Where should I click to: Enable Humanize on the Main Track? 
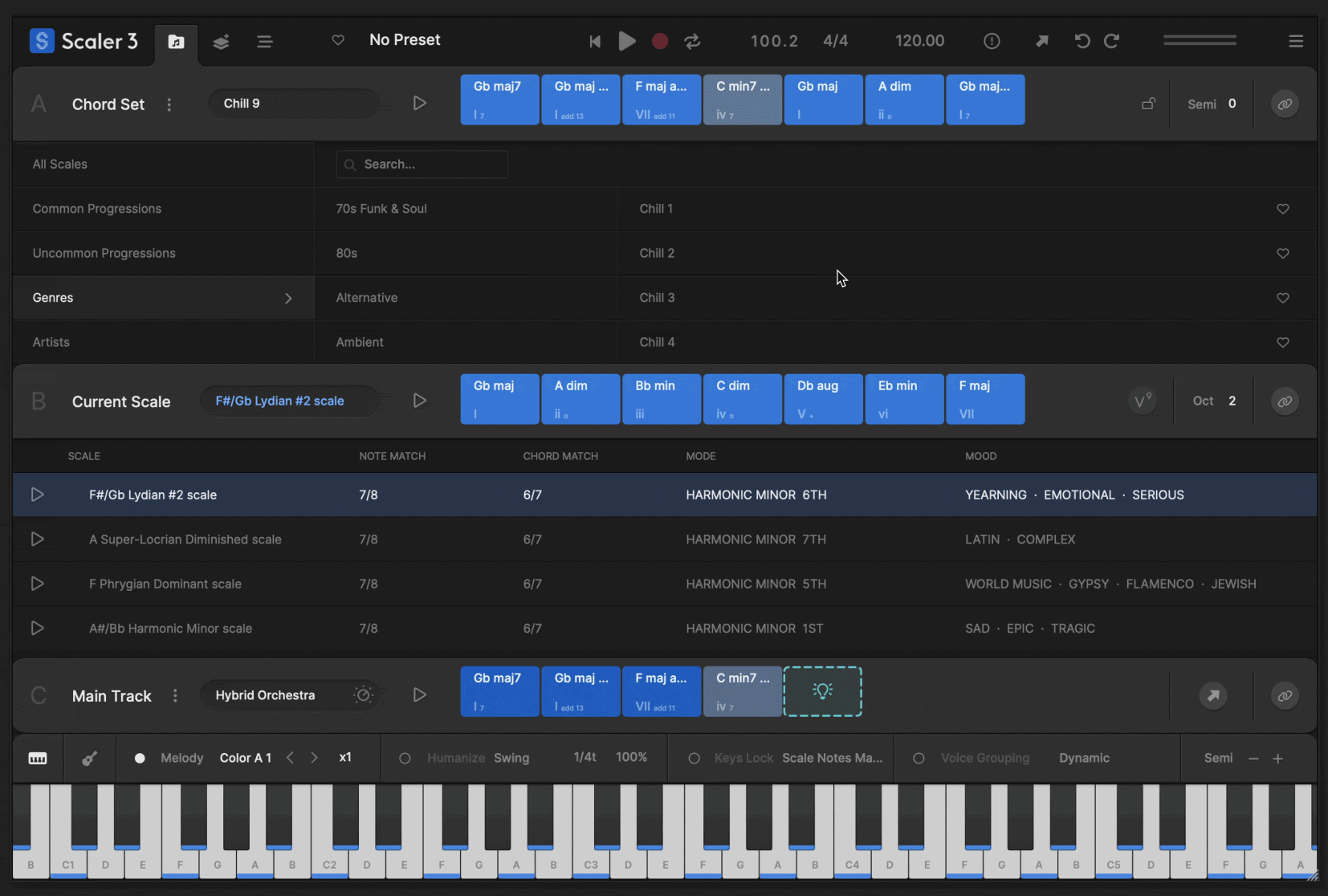(x=405, y=757)
